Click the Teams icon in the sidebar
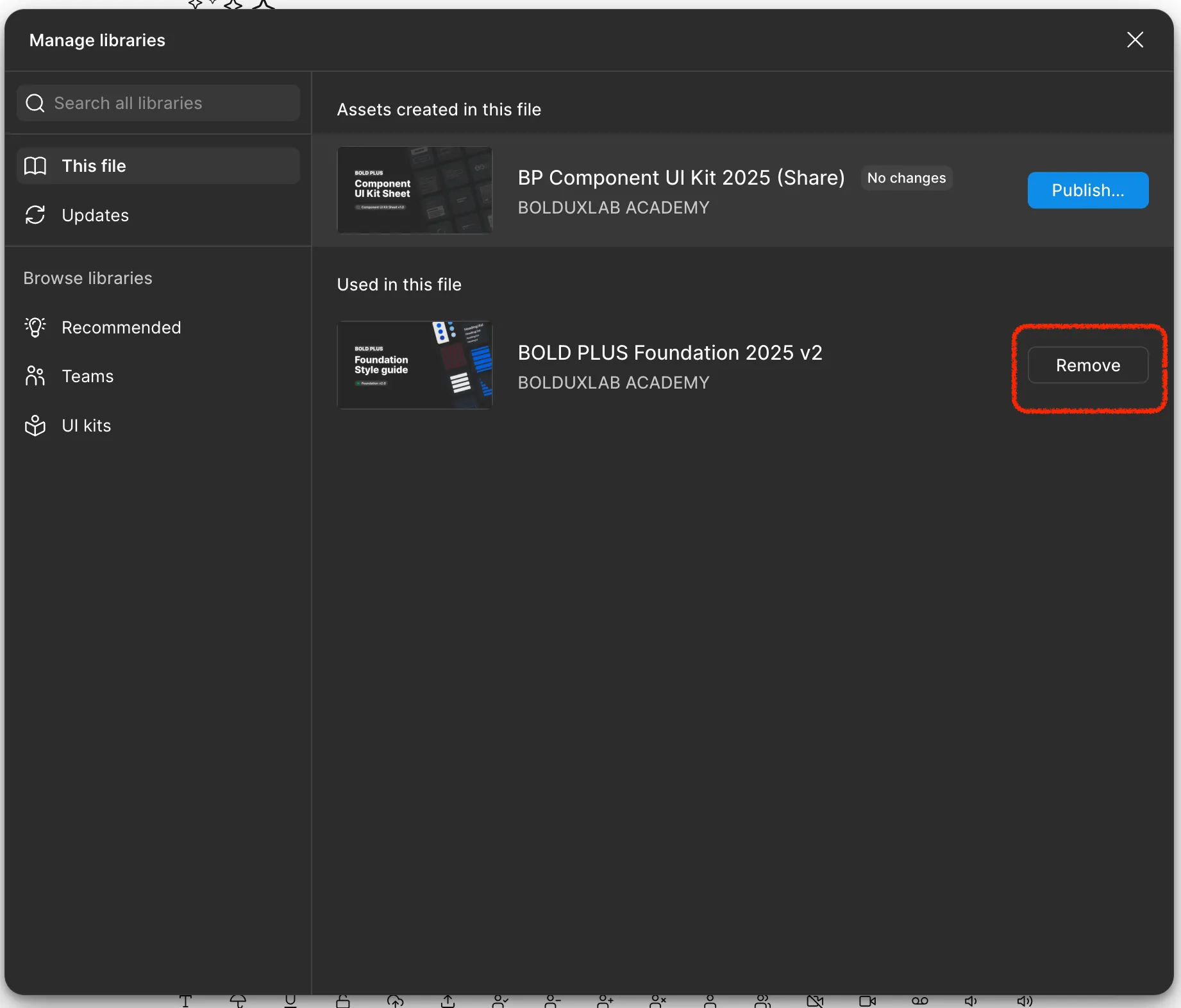Image resolution: width=1181 pixels, height=1008 pixels. [x=35, y=376]
